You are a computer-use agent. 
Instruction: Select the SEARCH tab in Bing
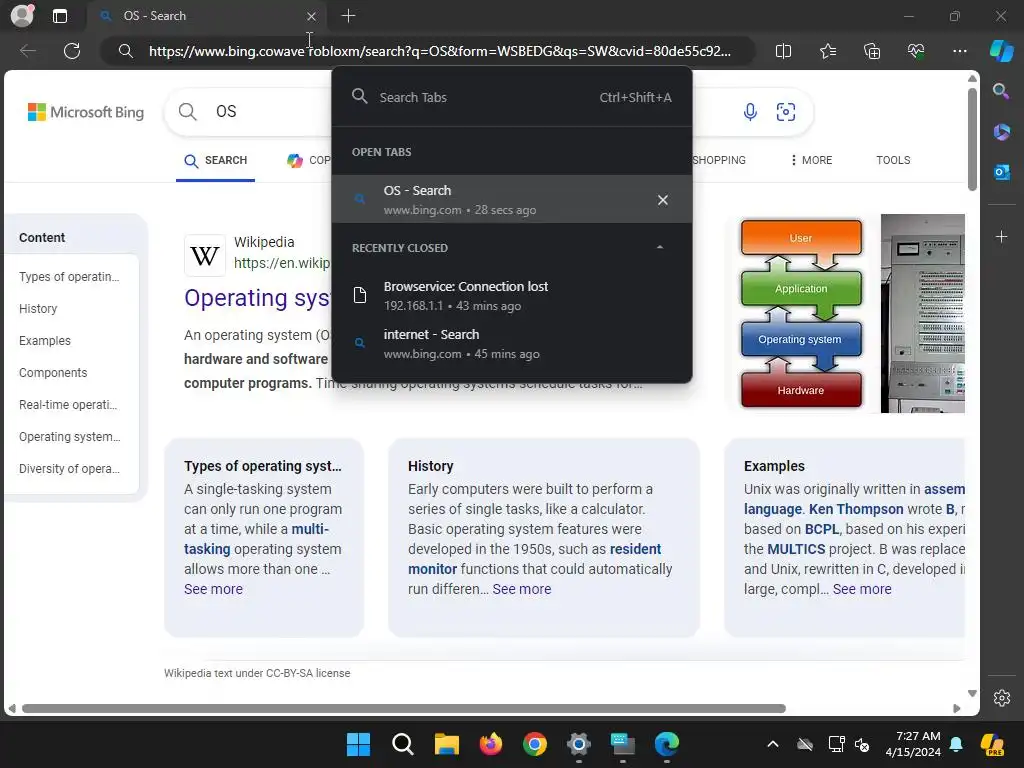coord(216,161)
